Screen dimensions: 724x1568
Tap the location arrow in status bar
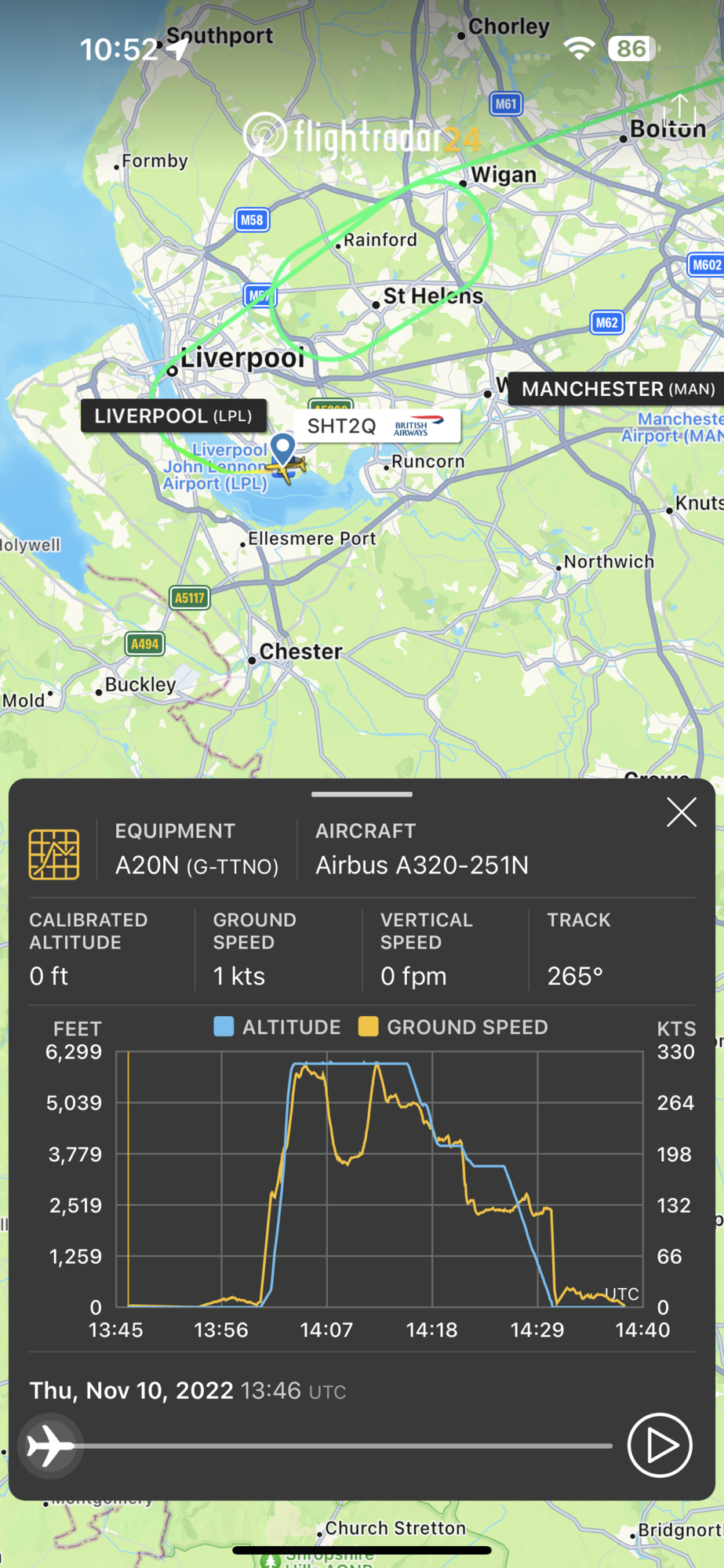[177, 49]
